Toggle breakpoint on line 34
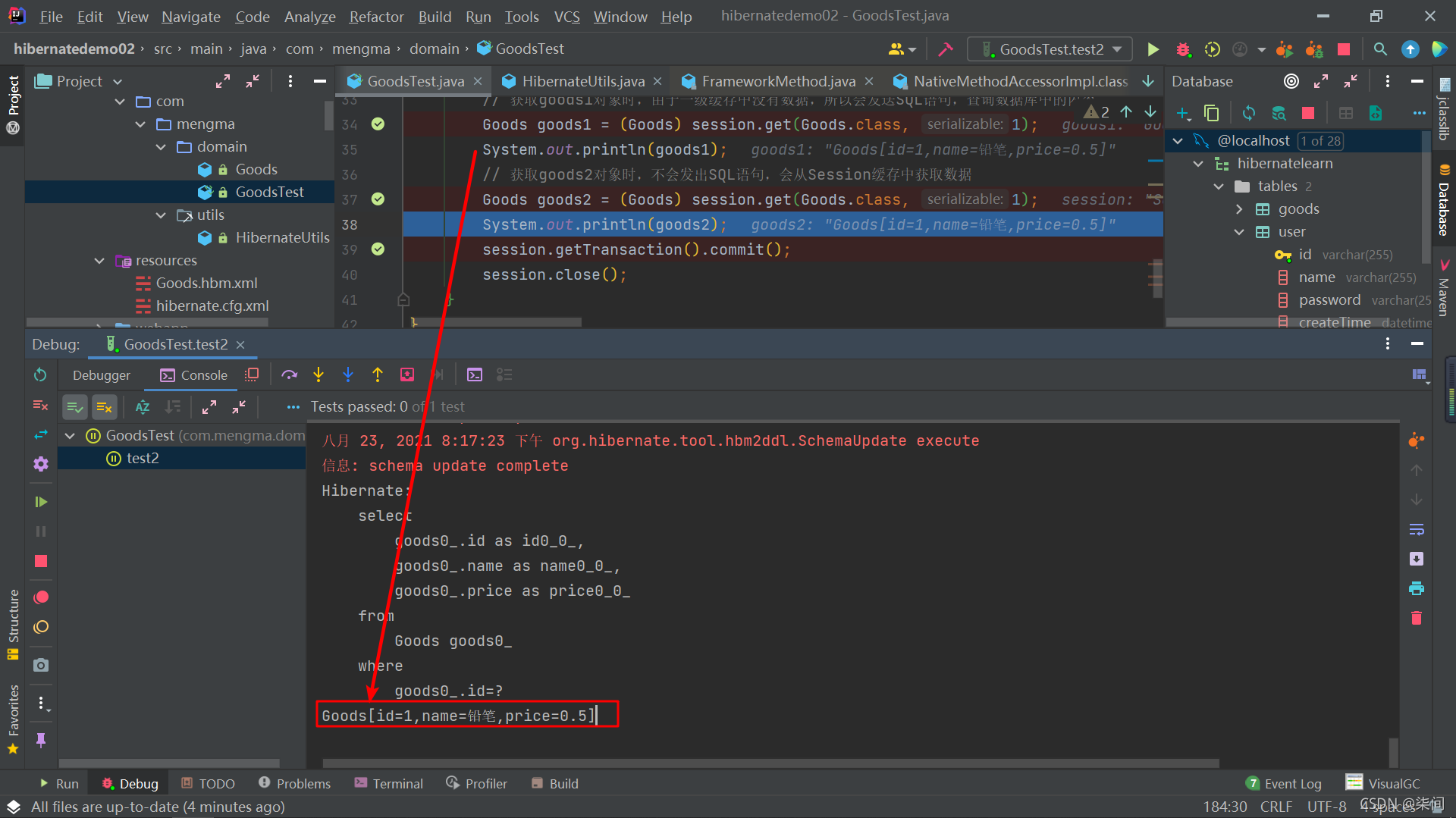The width and height of the screenshot is (1456, 818). pyautogui.click(x=378, y=124)
